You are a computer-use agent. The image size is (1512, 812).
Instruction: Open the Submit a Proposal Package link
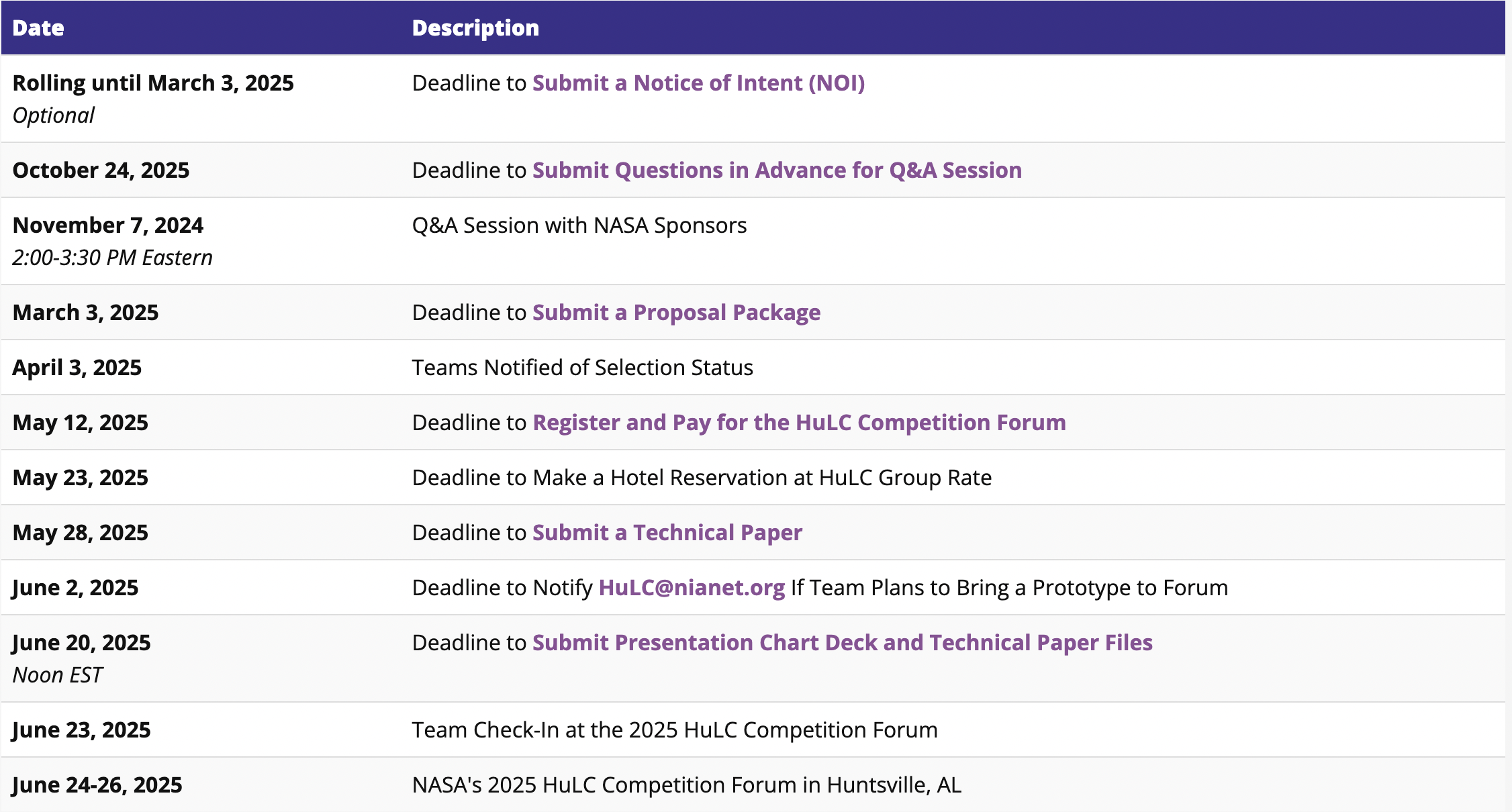point(676,313)
